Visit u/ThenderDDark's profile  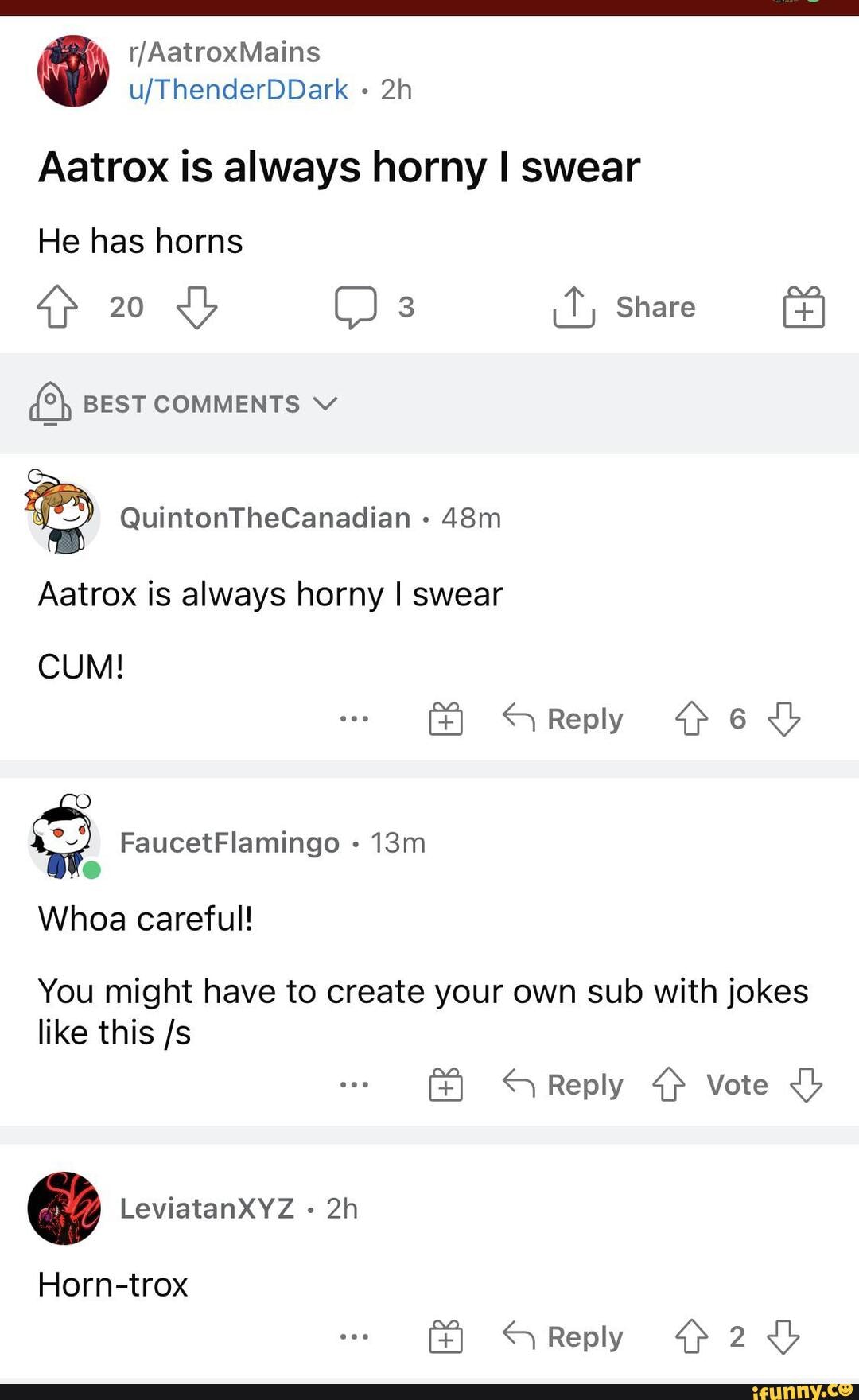coord(236,89)
